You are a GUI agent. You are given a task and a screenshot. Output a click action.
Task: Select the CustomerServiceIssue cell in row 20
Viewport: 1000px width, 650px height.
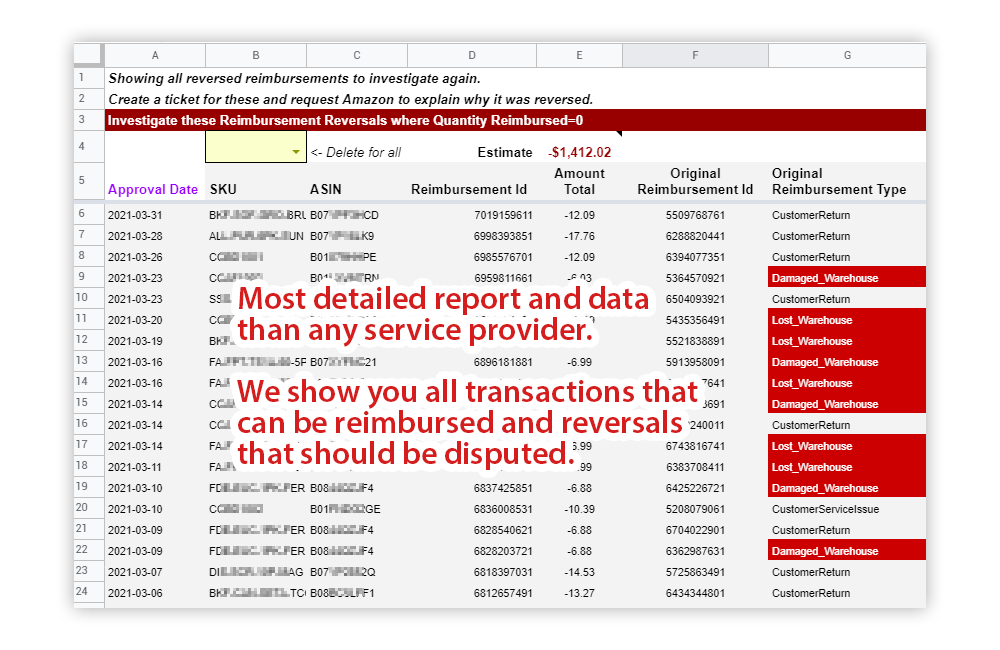coord(847,509)
